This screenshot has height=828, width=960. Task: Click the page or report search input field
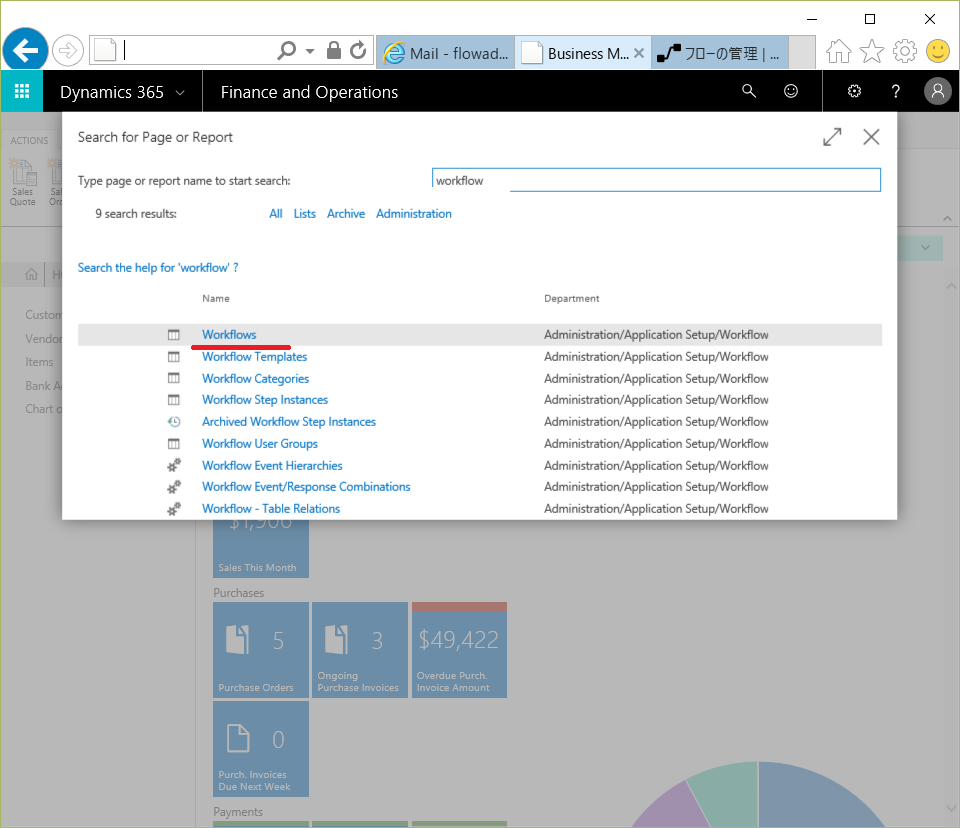(x=656, y=180)
